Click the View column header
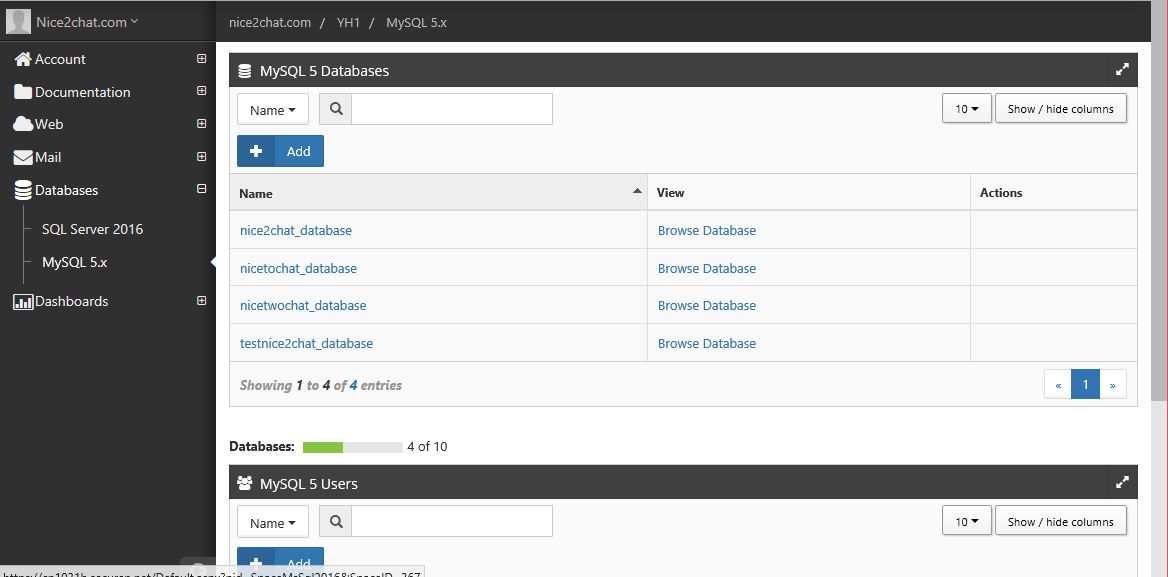The width and height of the screenshot is (1168, 577). (809, 193)
